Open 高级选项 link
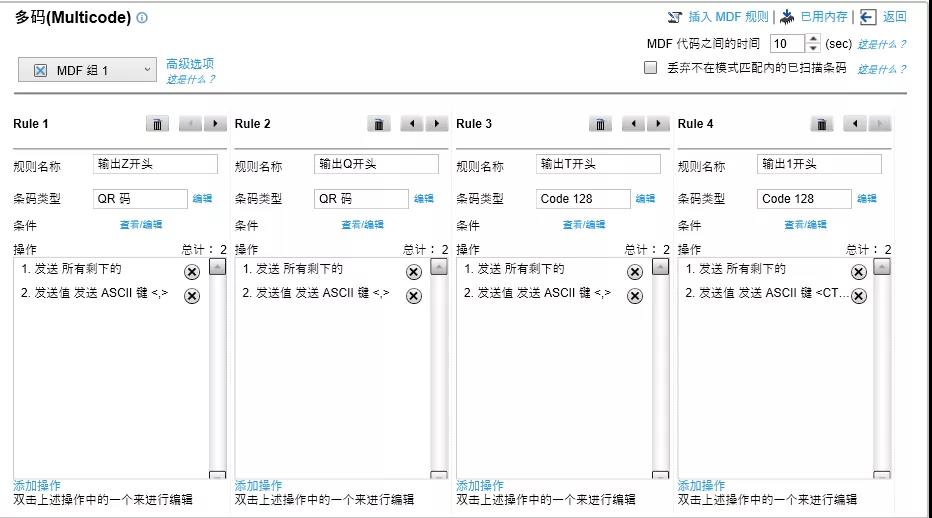Viewport: 932px width, 518px height. click(190, 64)
